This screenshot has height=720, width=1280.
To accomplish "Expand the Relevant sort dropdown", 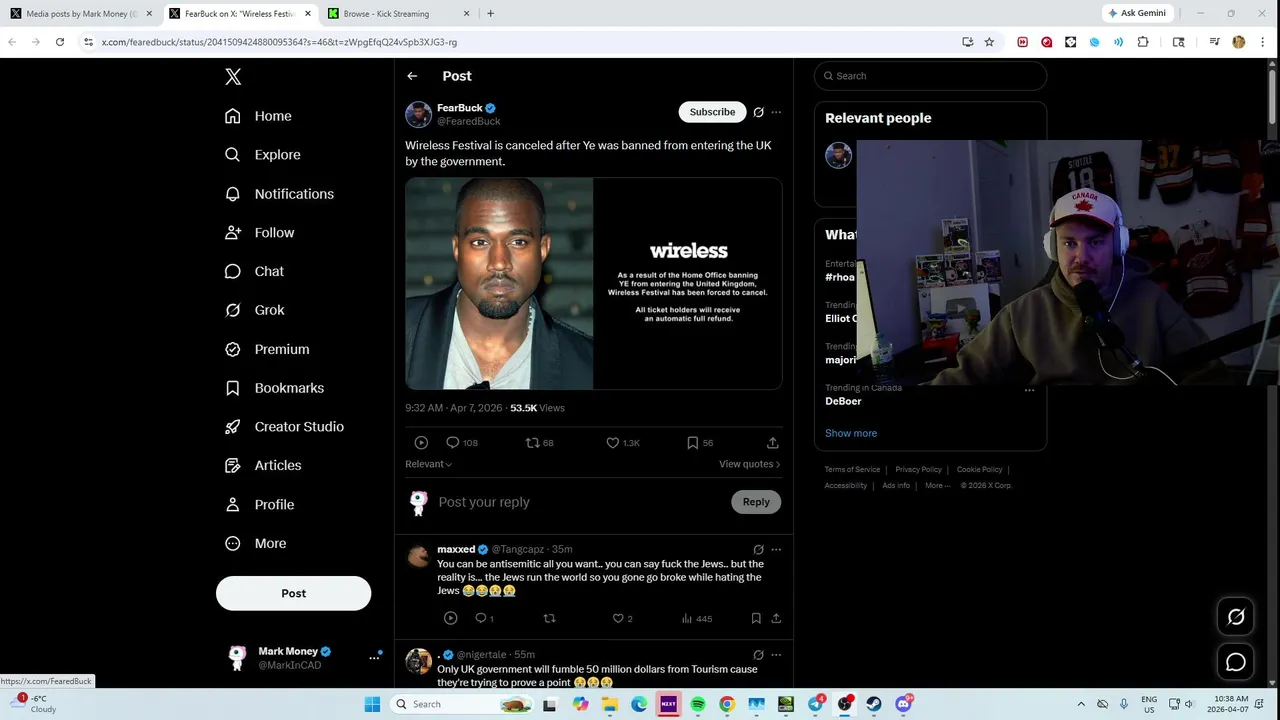I will tap(428, 464).
